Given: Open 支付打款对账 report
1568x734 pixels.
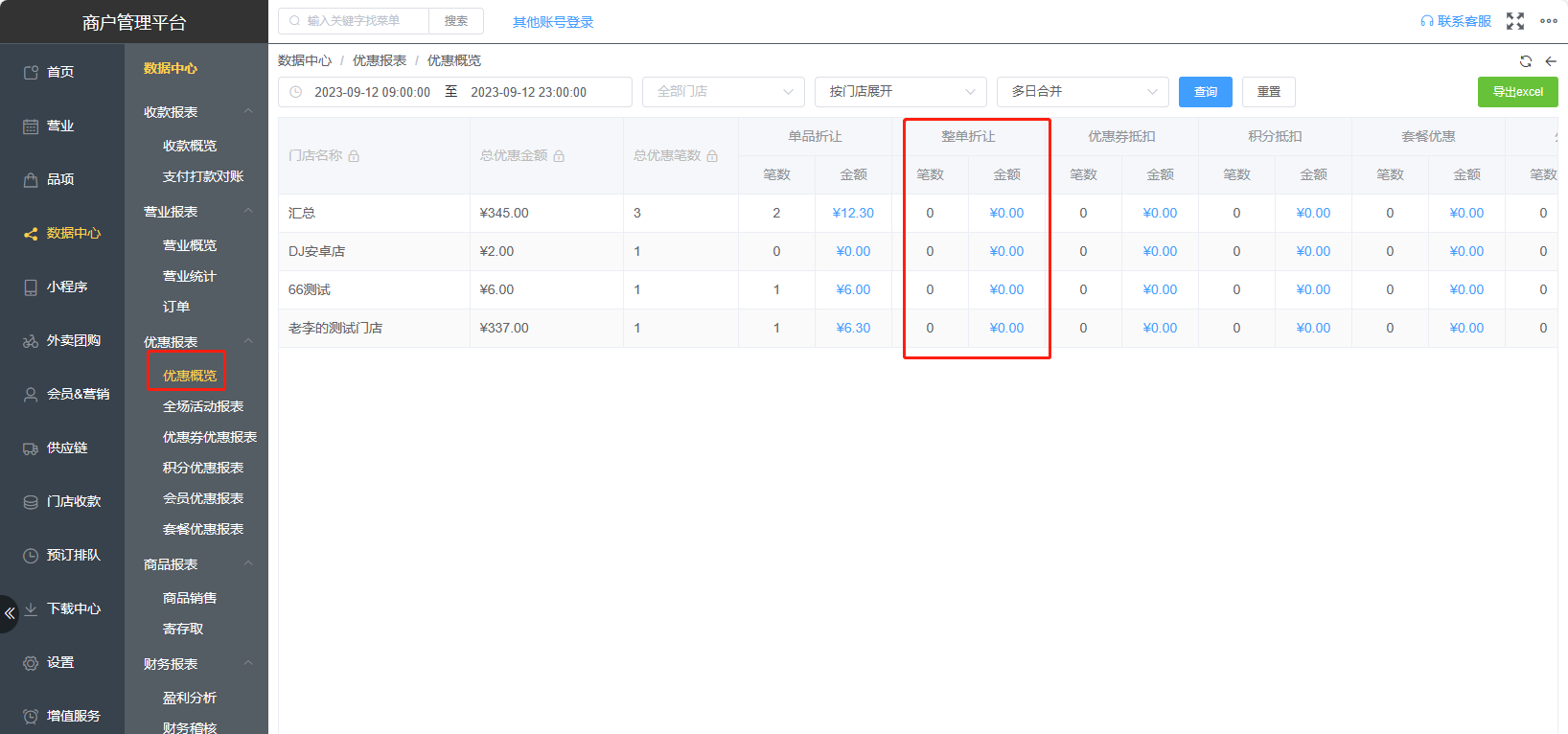Looking at the screenshot, I should (x=203, y=176).
